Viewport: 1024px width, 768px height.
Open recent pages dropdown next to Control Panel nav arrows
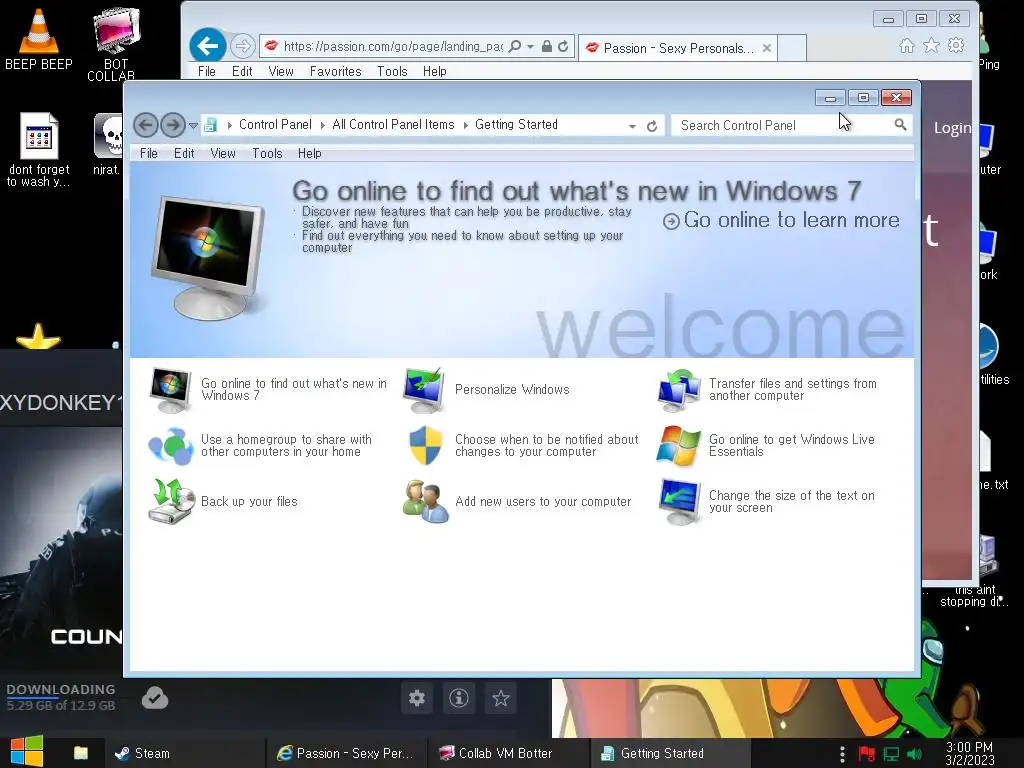(193, 125)
